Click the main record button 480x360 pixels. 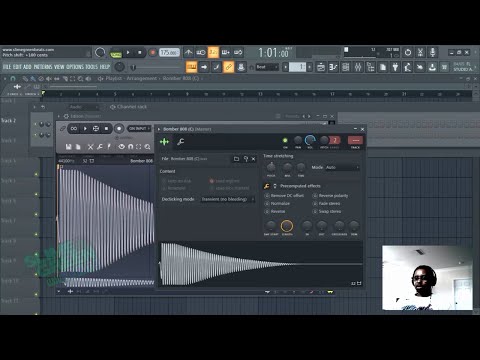point(153,53)
